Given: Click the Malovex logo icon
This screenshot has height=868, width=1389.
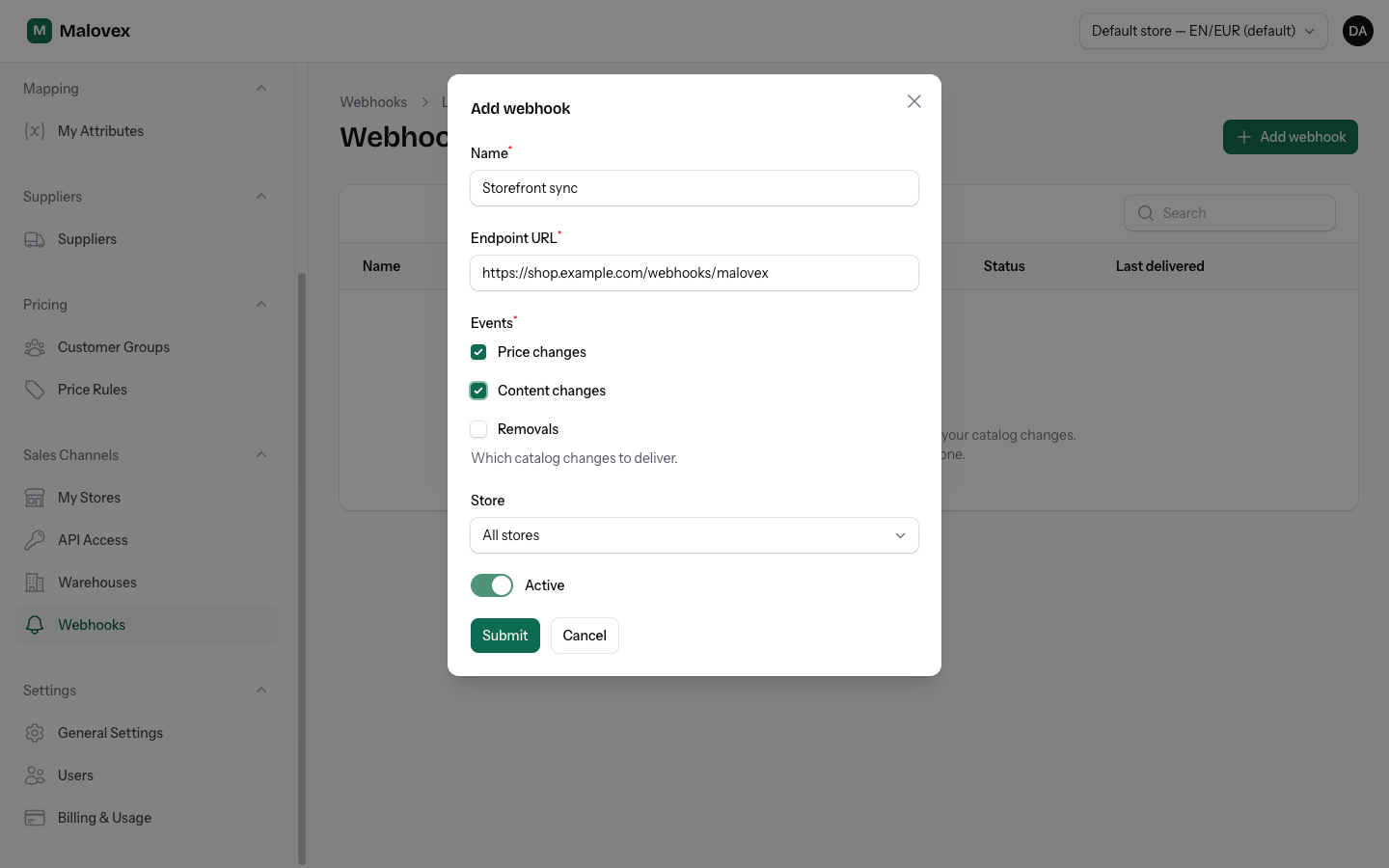Looking at the screenshot, I should (40, 31).
